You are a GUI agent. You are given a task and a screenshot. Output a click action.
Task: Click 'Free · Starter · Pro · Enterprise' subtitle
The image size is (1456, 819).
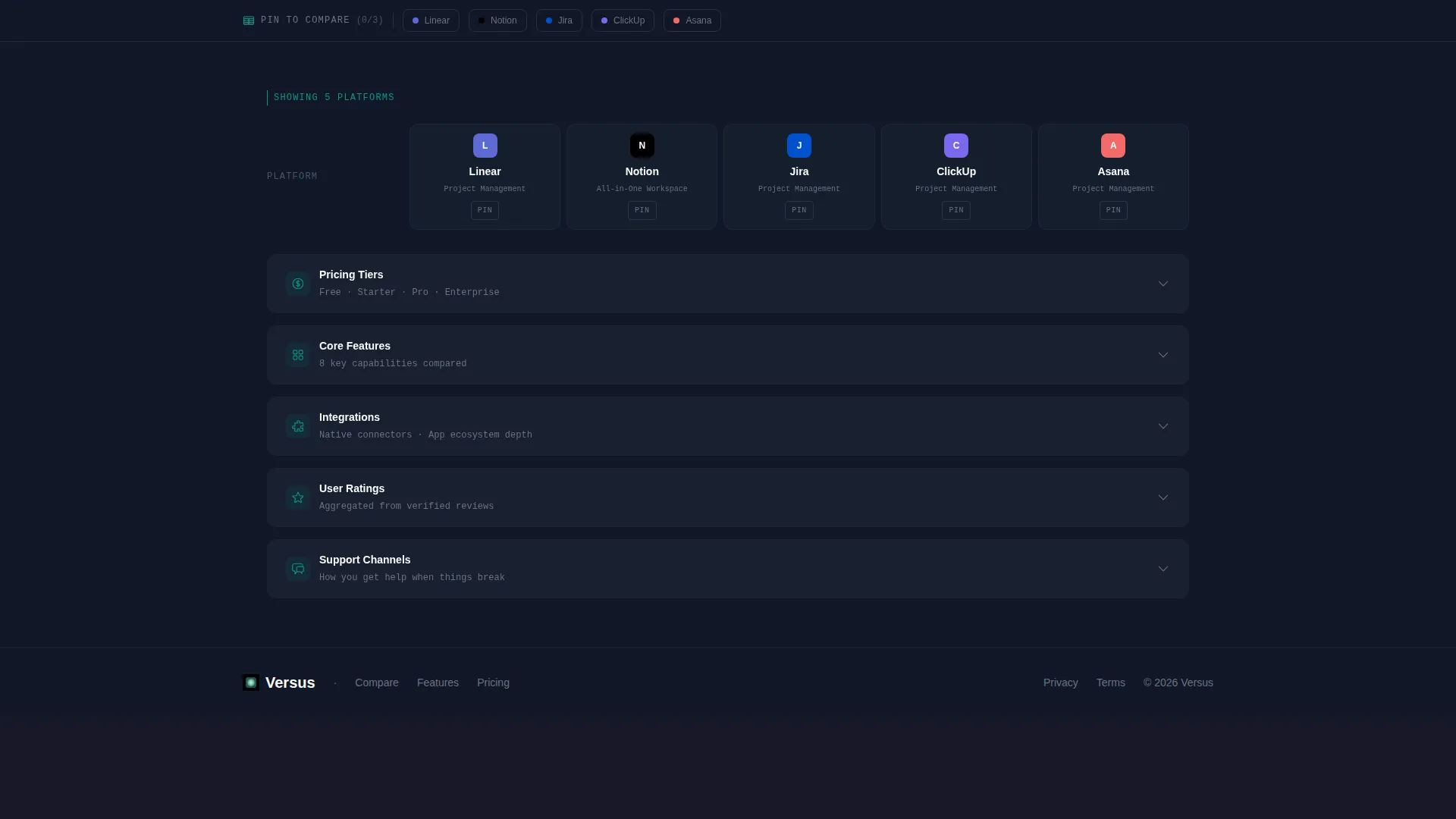[409, 293]
